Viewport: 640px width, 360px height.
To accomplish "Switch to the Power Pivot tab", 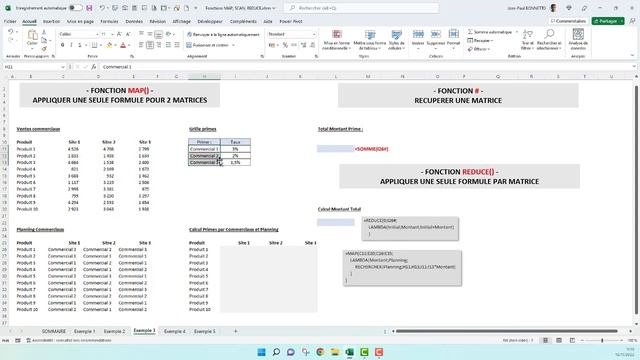I will click(291, 21).
